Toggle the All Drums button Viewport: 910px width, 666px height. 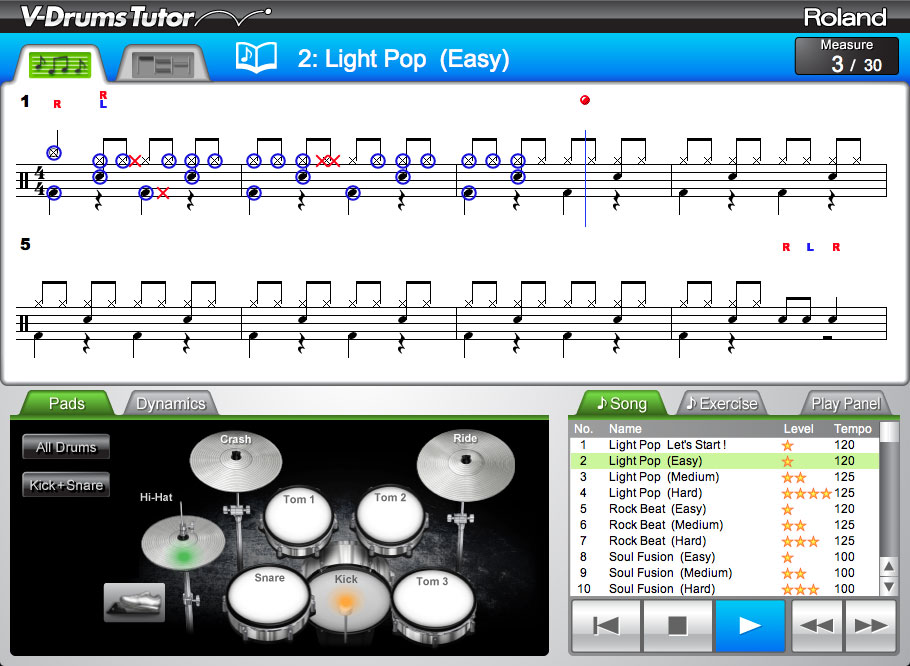click(66, 447)
